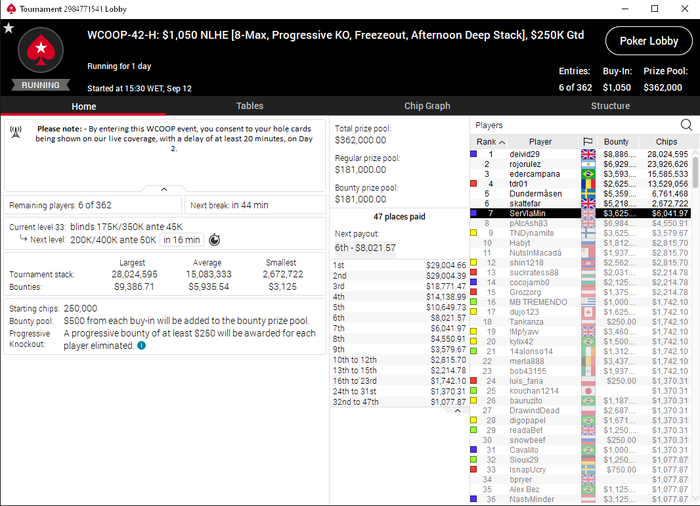Select player deivid29 in the list
The width and height of the screenshot is (700, 506).
point(580,154)
